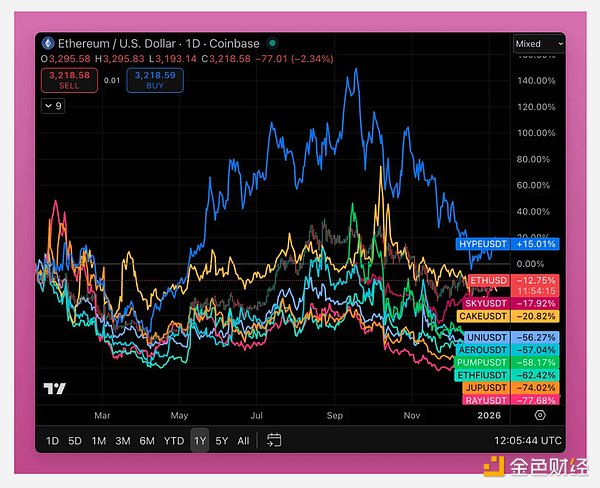This screenshot has height=488, width=600.
Task: Open the Mixed scale dropdown
Action: 538,44
